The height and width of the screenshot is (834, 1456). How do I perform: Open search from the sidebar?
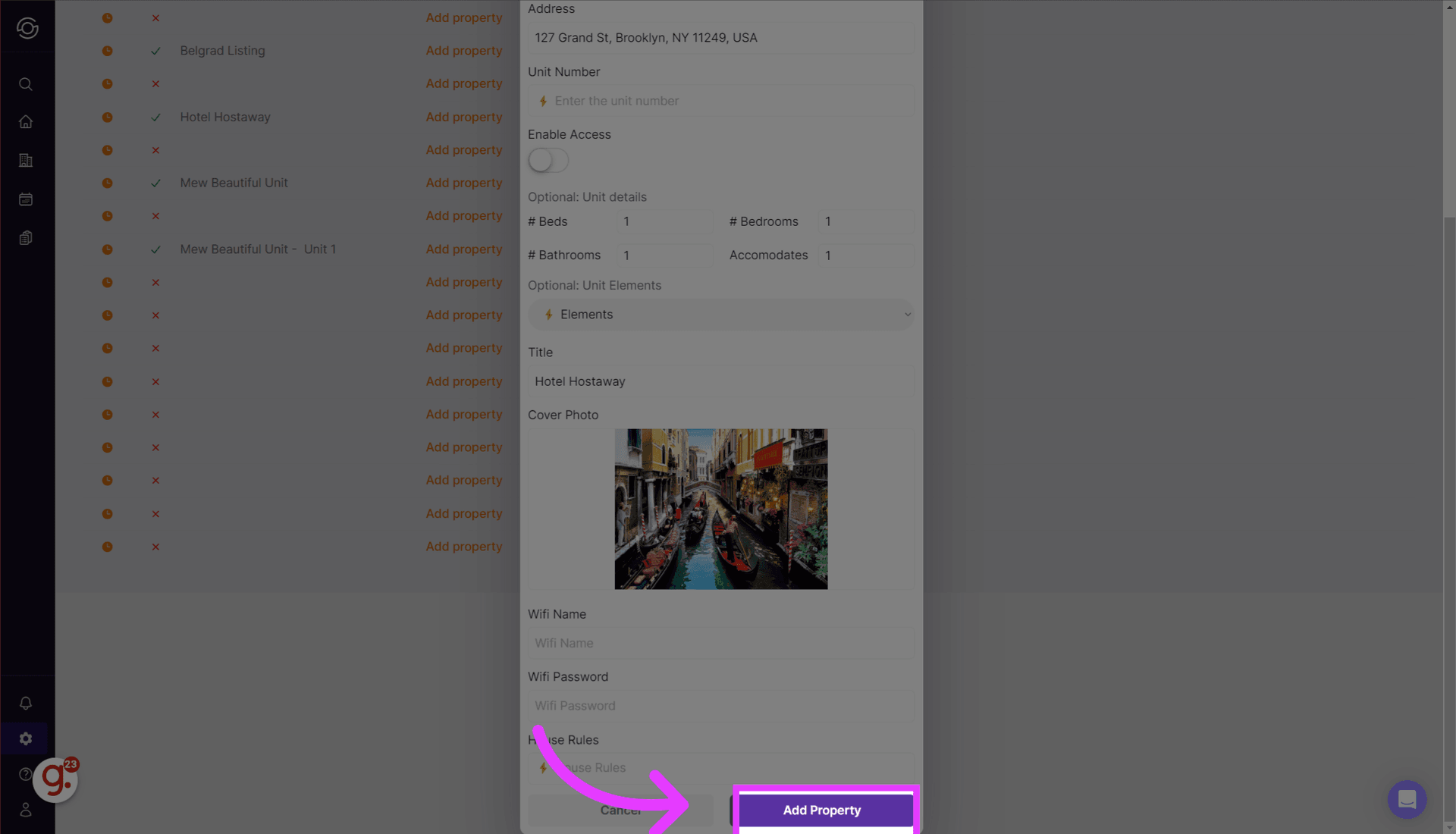26,83
